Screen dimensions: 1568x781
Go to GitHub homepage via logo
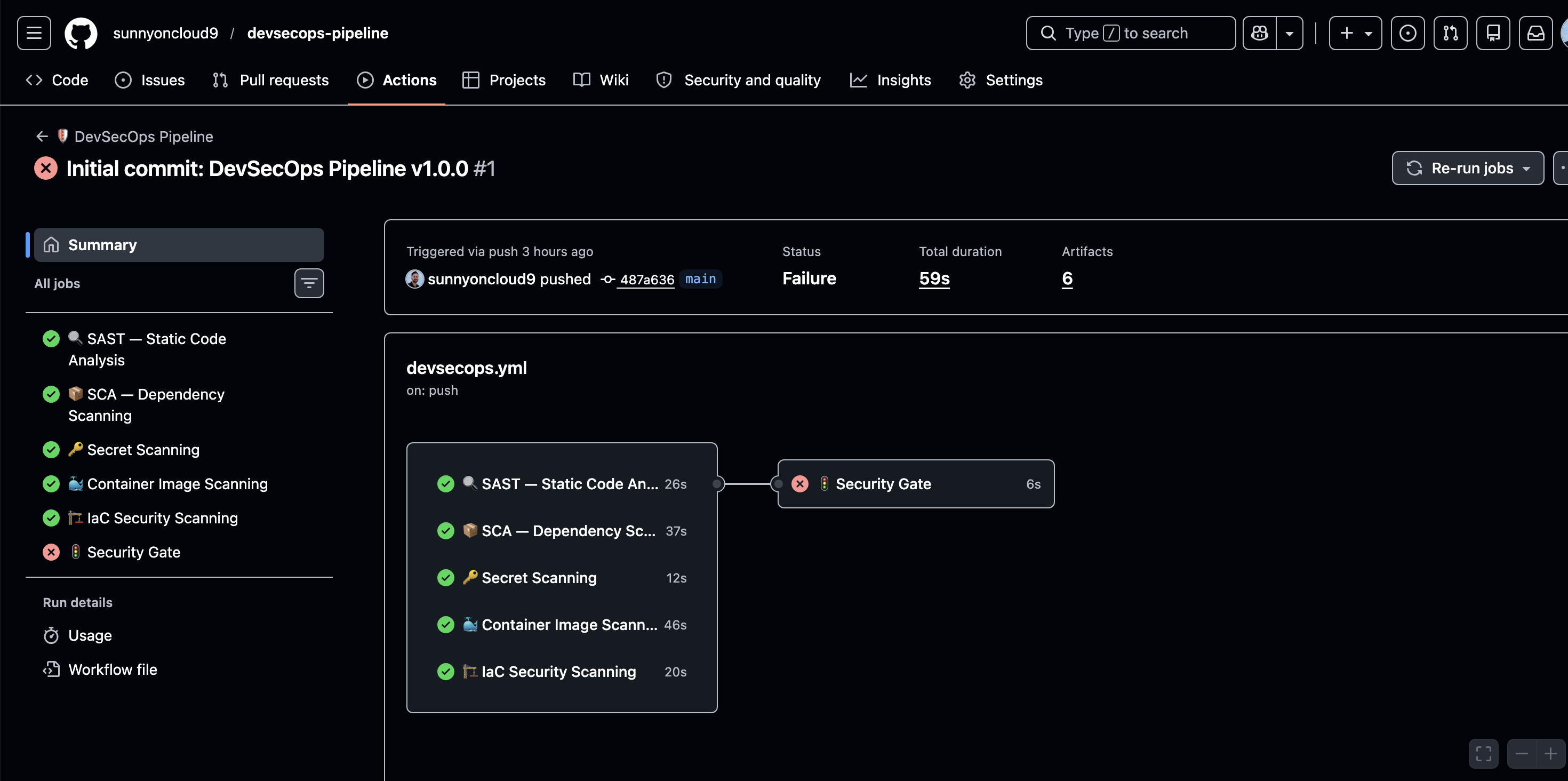[x=81, y=33]
